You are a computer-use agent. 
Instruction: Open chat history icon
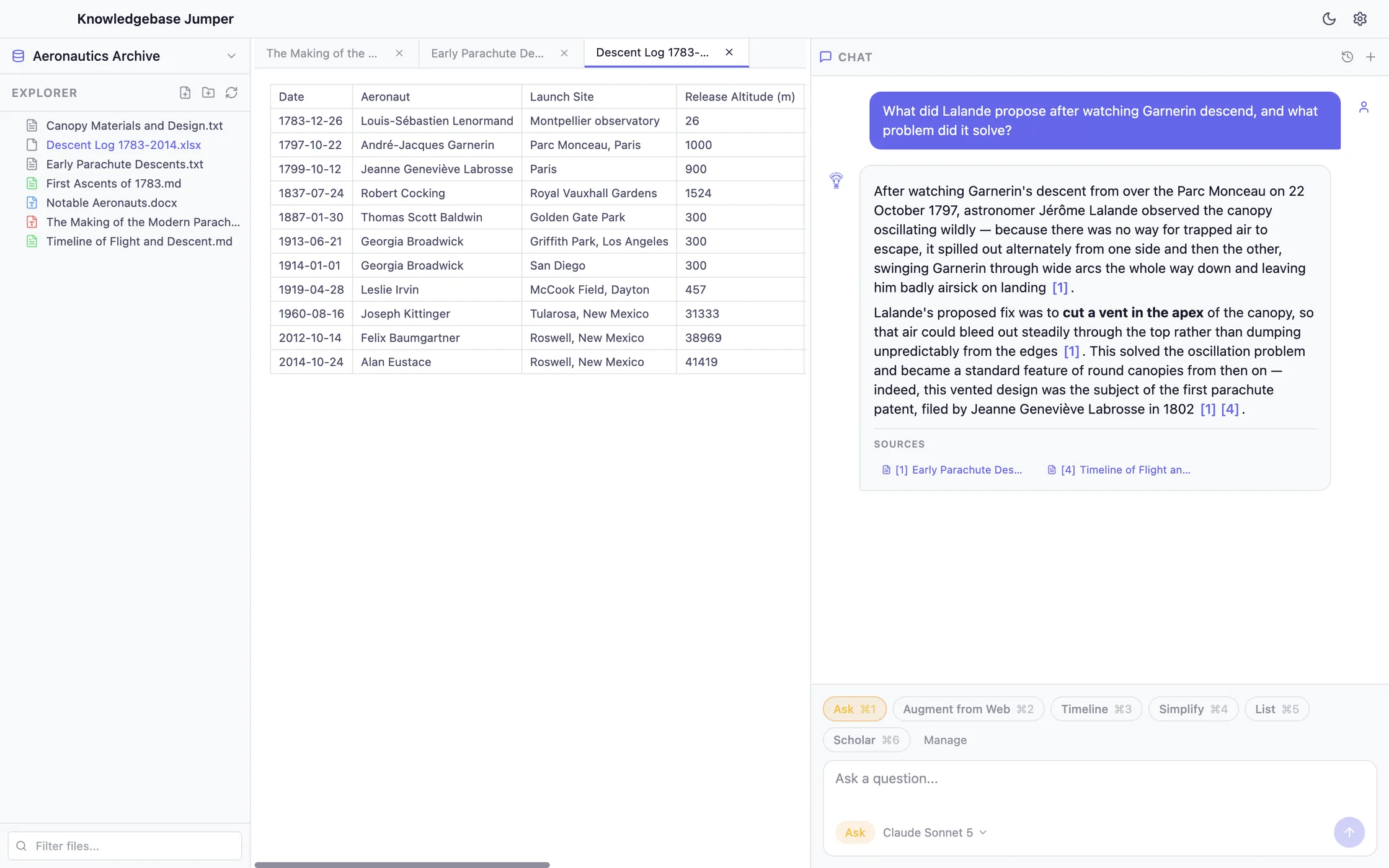coord(1347,57)
